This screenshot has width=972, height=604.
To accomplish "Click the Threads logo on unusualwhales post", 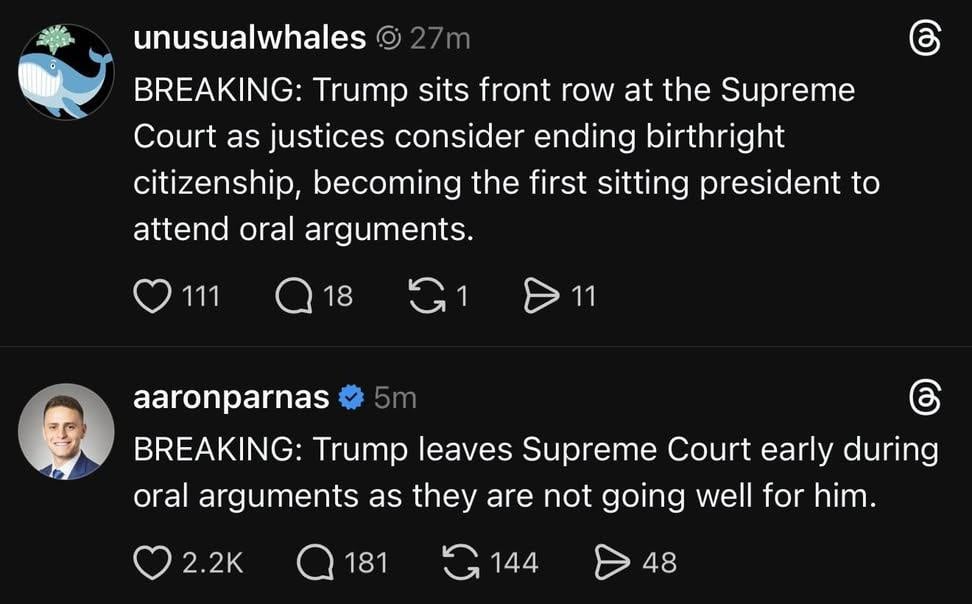I will click(925, 39).
